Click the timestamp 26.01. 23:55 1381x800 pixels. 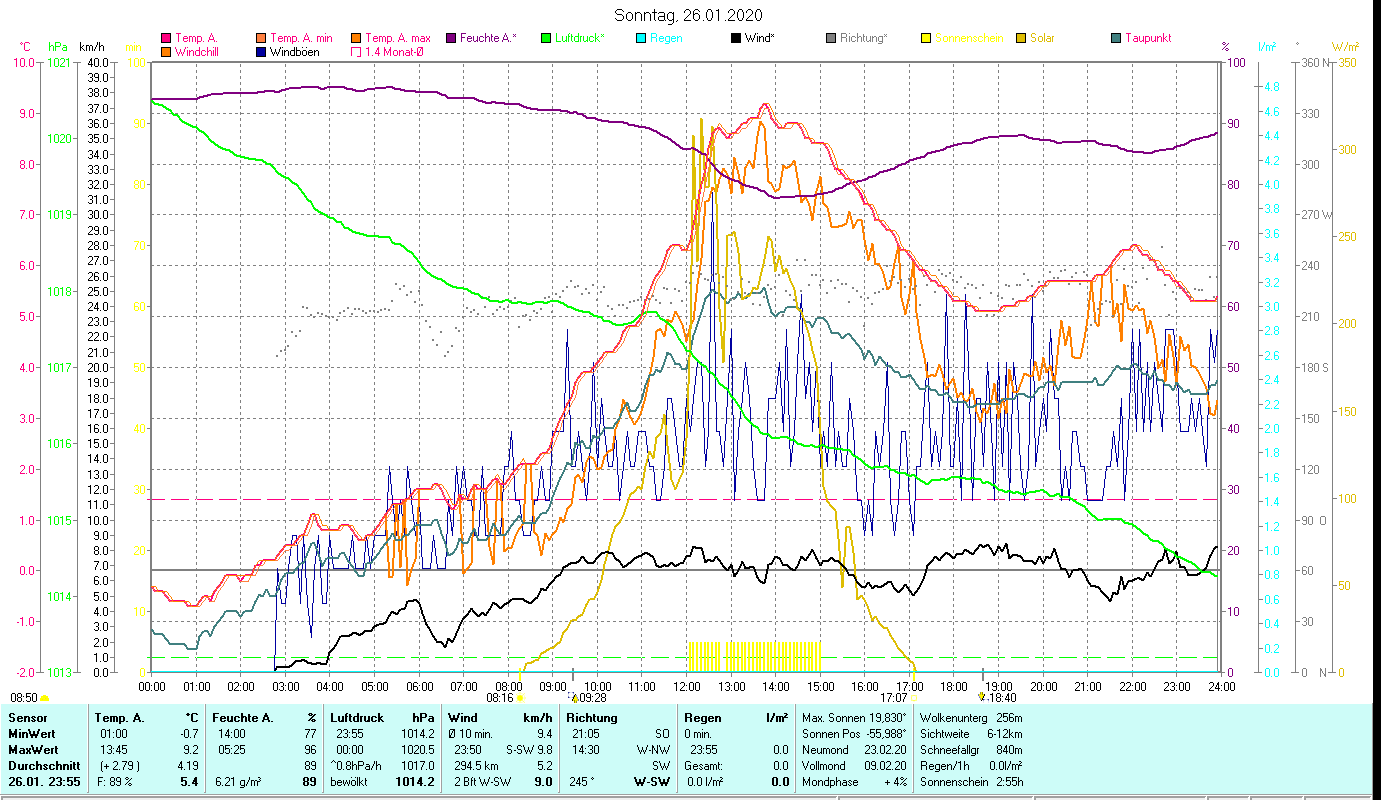(x=45, y=782)
